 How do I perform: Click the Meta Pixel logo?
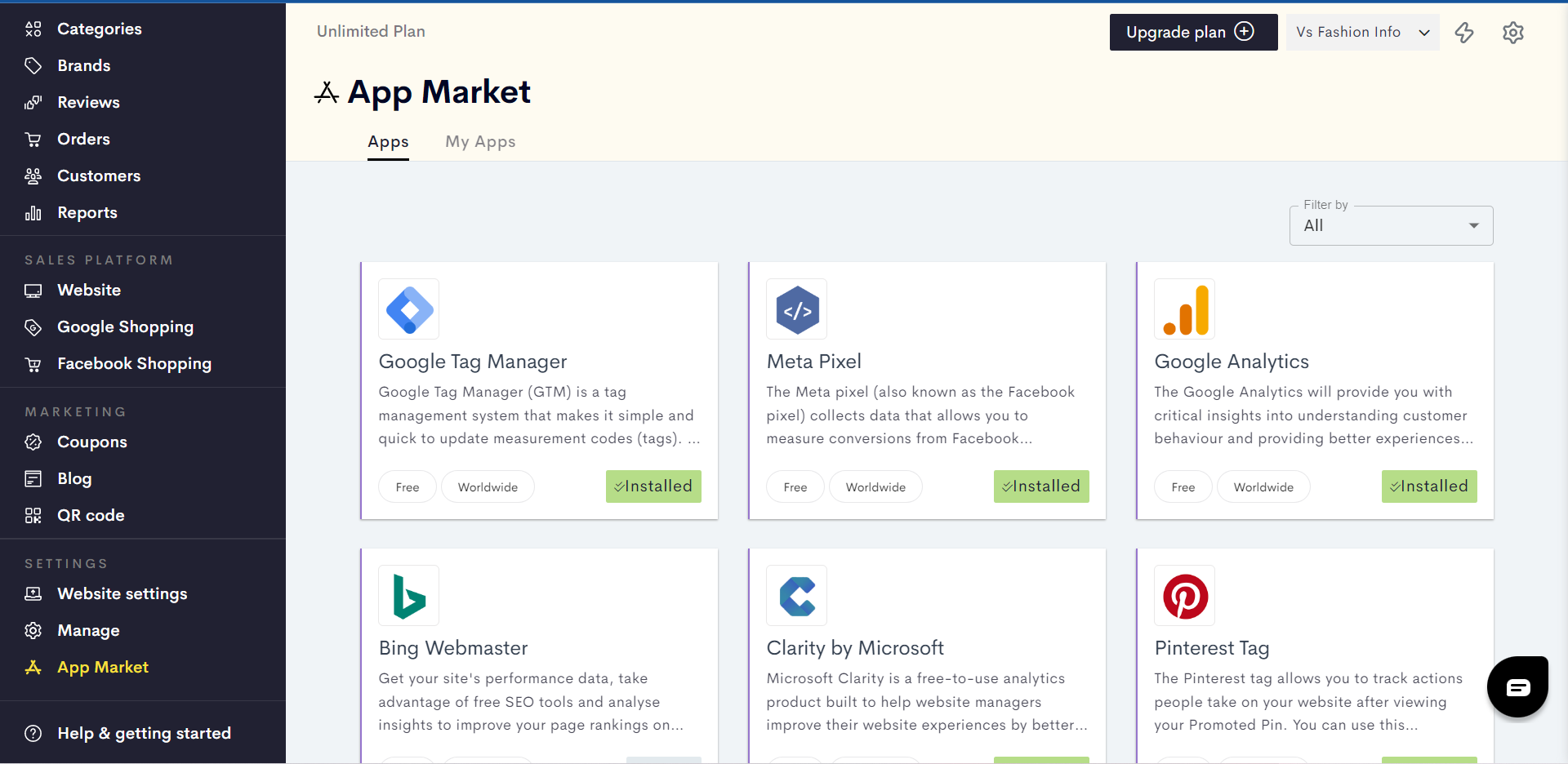click(x=797, y=309)
